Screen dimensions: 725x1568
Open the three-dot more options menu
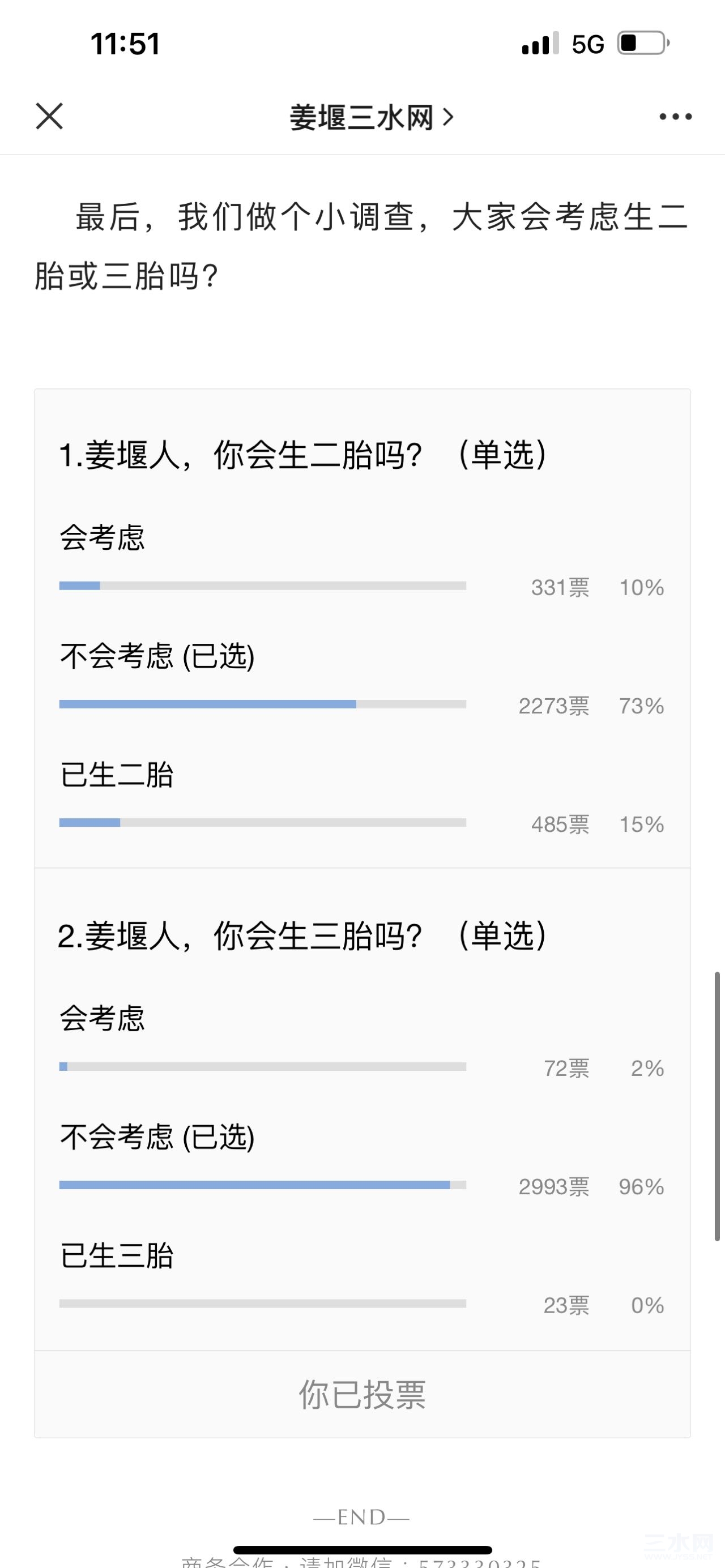[x=676, y=116]
